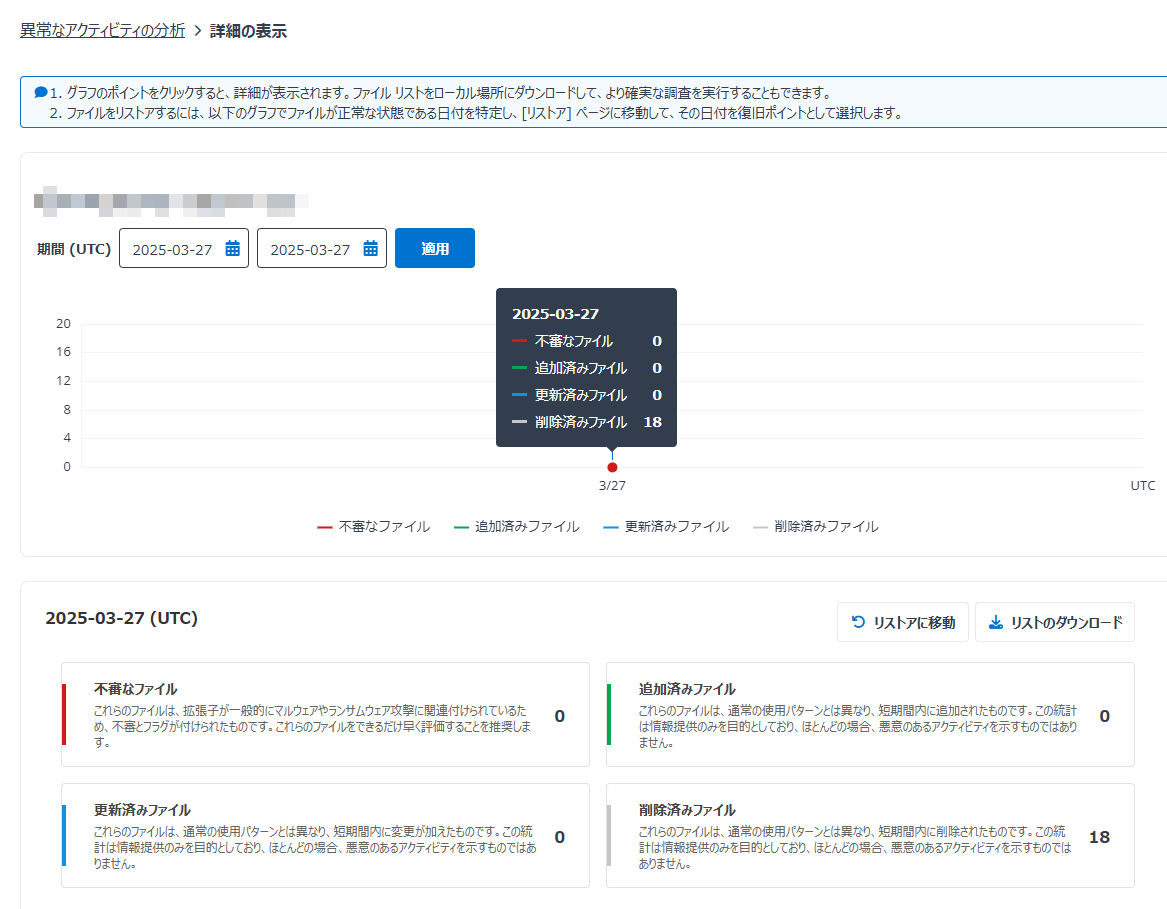
Task: Click the y-axis label 12
Action: point(63,380)
